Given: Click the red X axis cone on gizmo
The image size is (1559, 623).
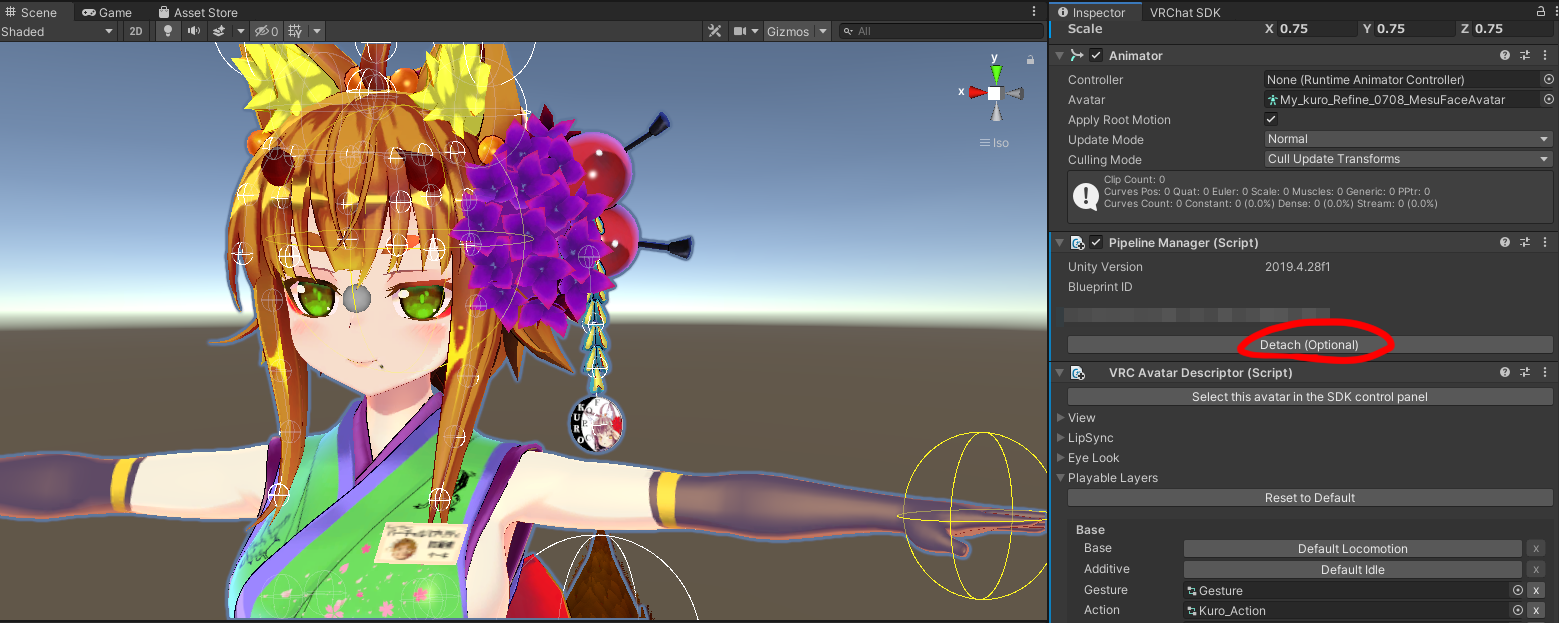Looking at the screenshot, I should [977, 92].
